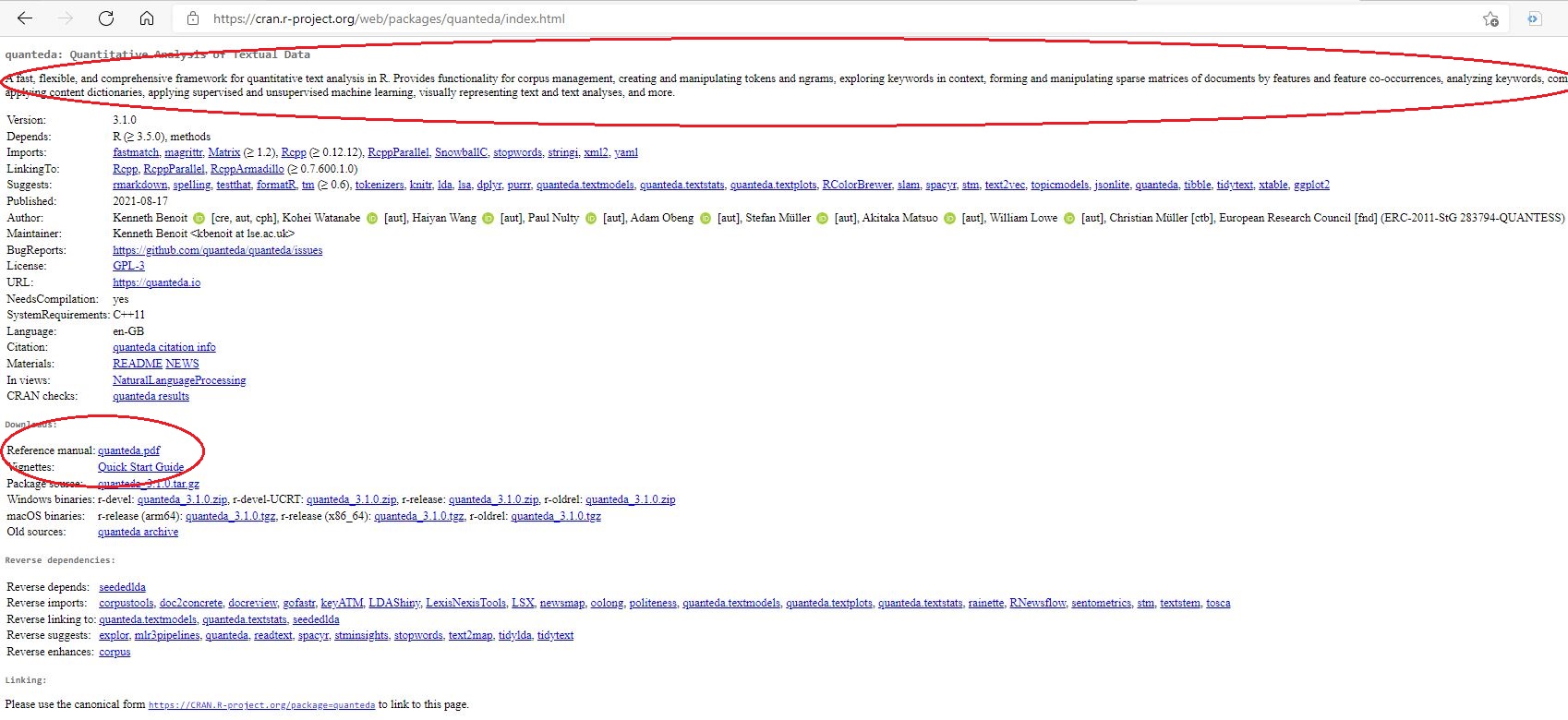The height and width of the screenshot is (720, 1568).
Task: Open the mlr3pipelines reverse suggests link
Action: (x=167, y=635)
